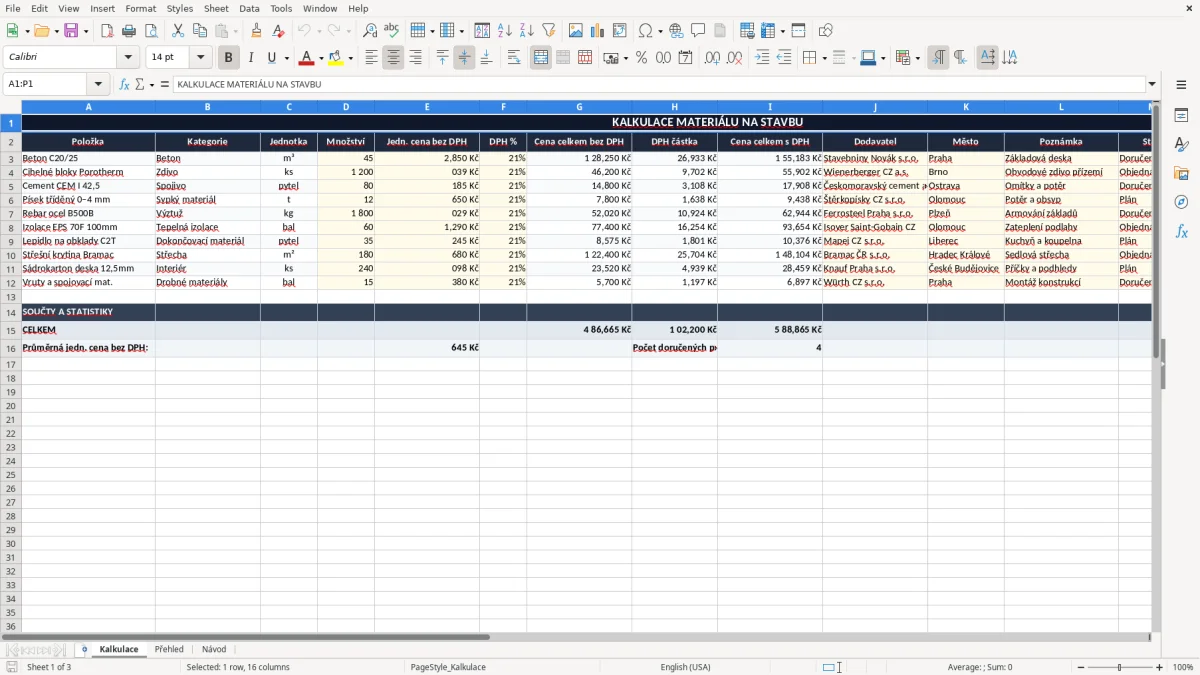
Task: Open Sidebar Gallery deck
Action: 1181,174
